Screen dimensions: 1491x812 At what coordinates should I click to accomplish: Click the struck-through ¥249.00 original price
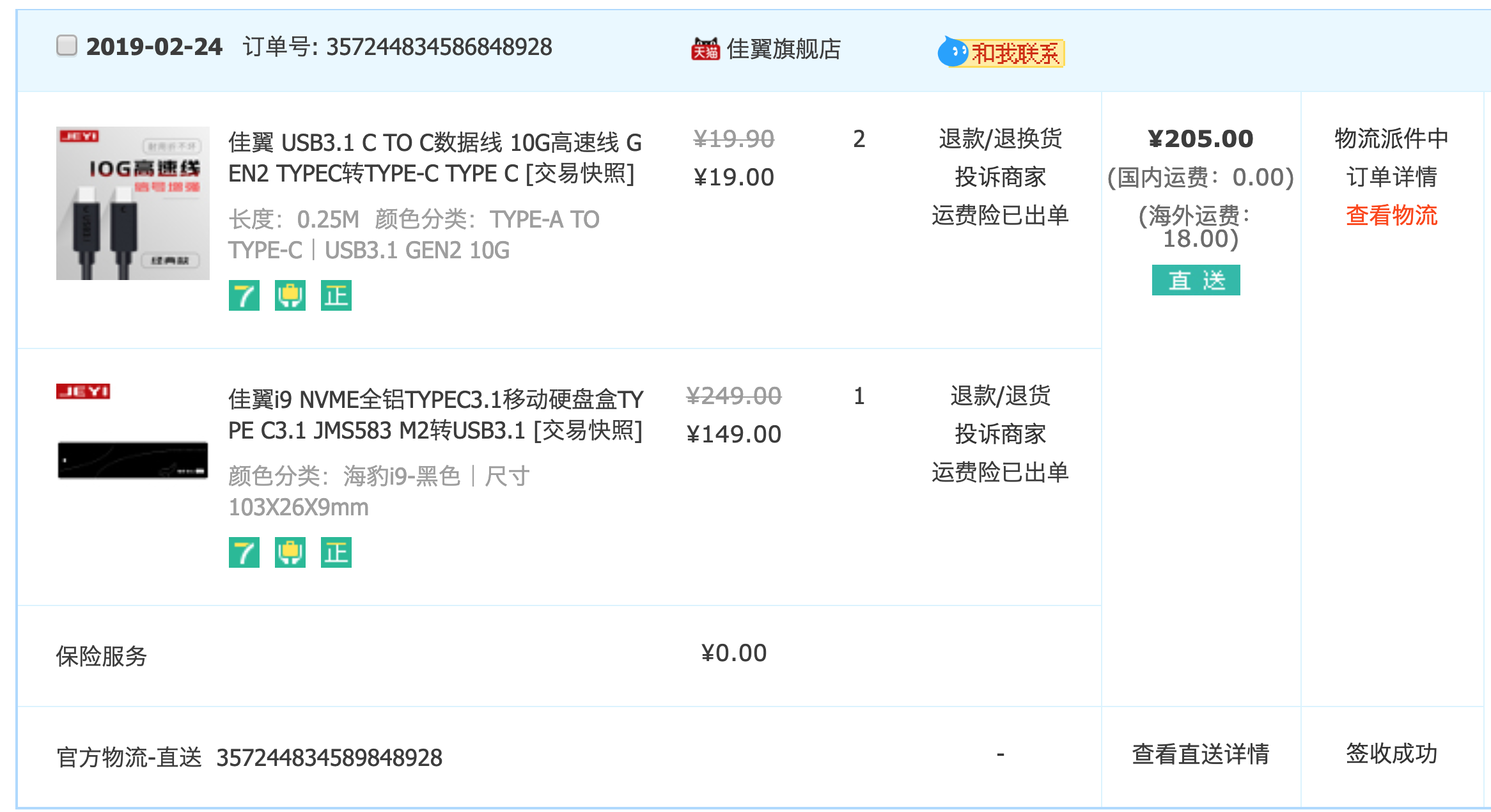(x=734, y=396)
